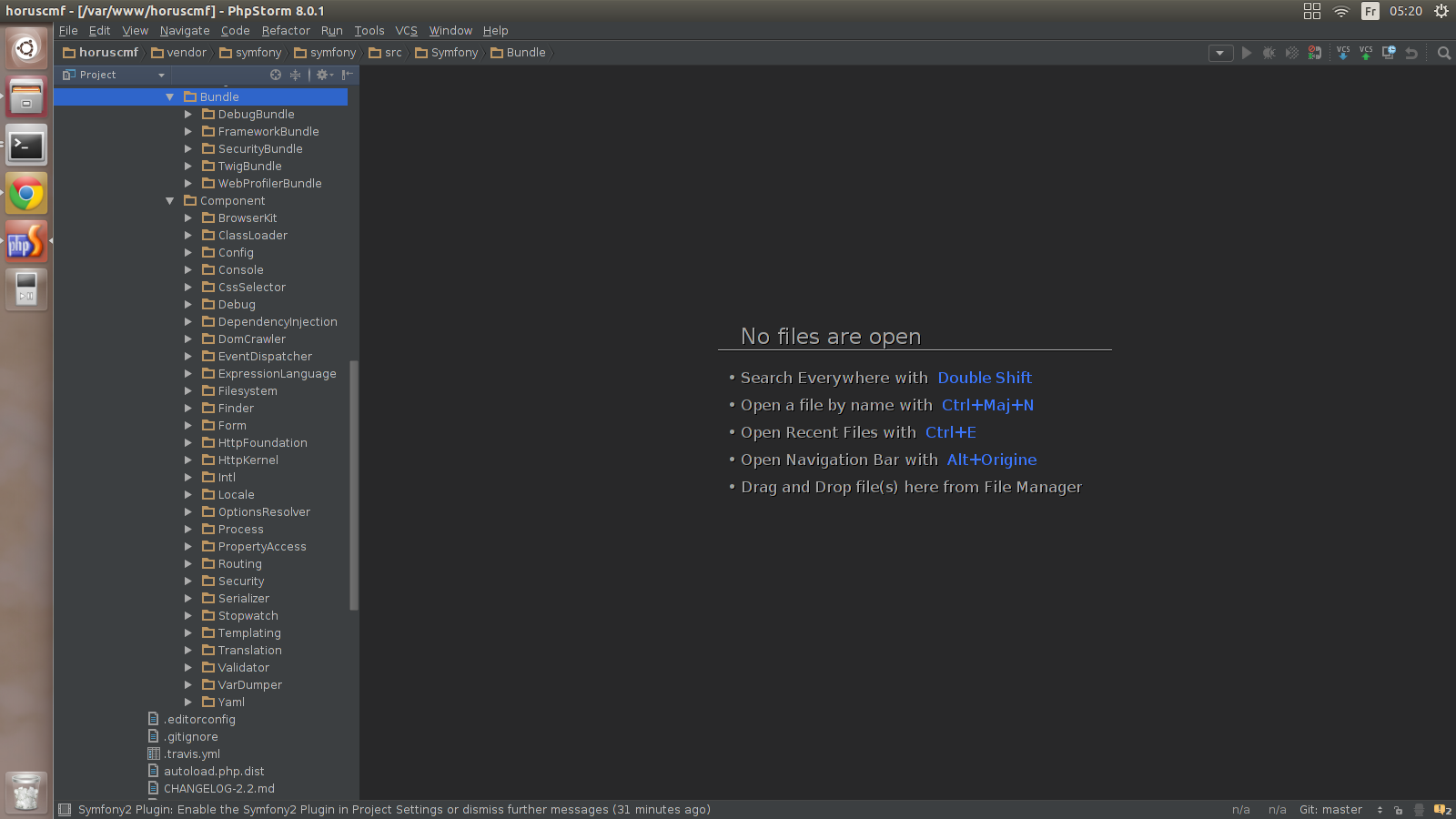Image resolution: width=1456 pixels, height=819 pixels.
Task: Expand the HttpKernel folder
Action: 188,460
